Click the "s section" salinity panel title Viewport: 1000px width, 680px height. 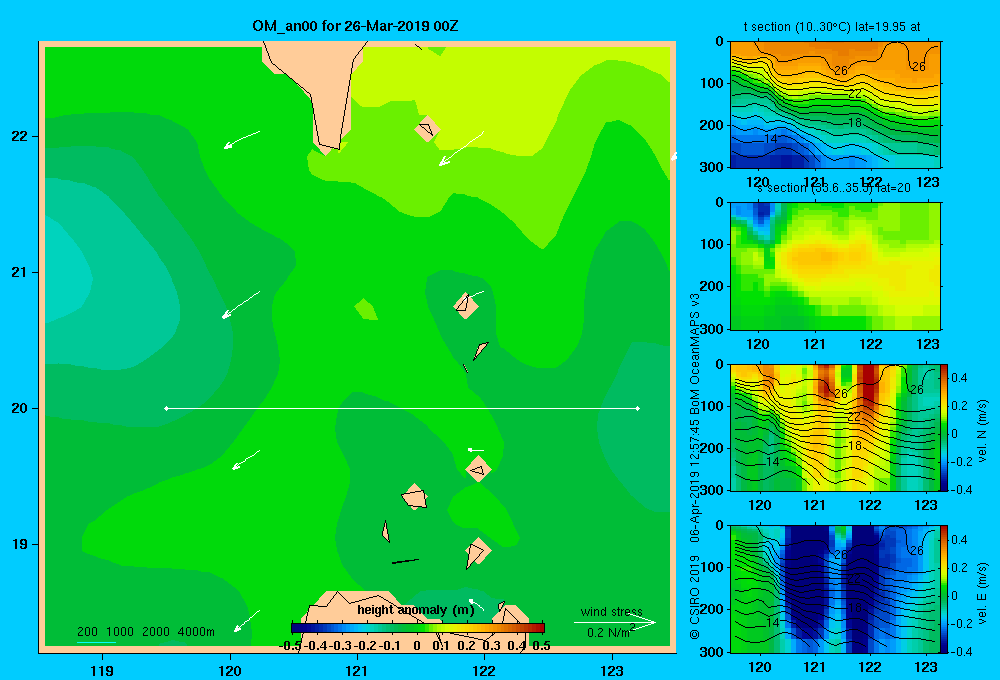(833, 188)
